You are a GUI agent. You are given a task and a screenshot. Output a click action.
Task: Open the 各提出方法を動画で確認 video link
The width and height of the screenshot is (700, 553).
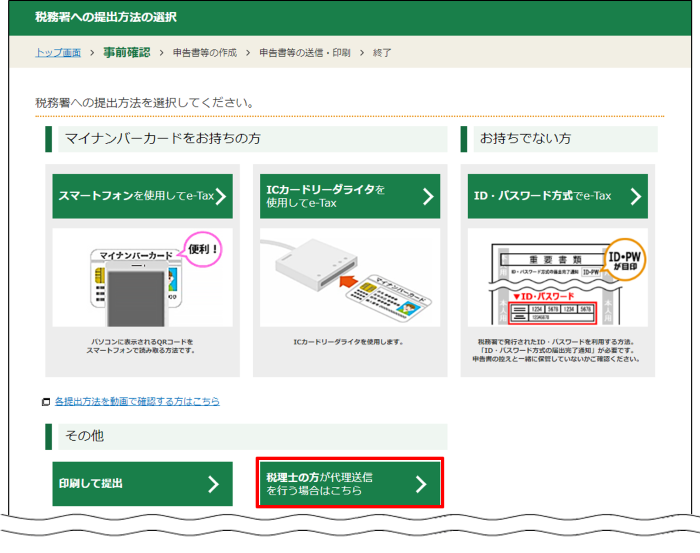tap(137, 401)
